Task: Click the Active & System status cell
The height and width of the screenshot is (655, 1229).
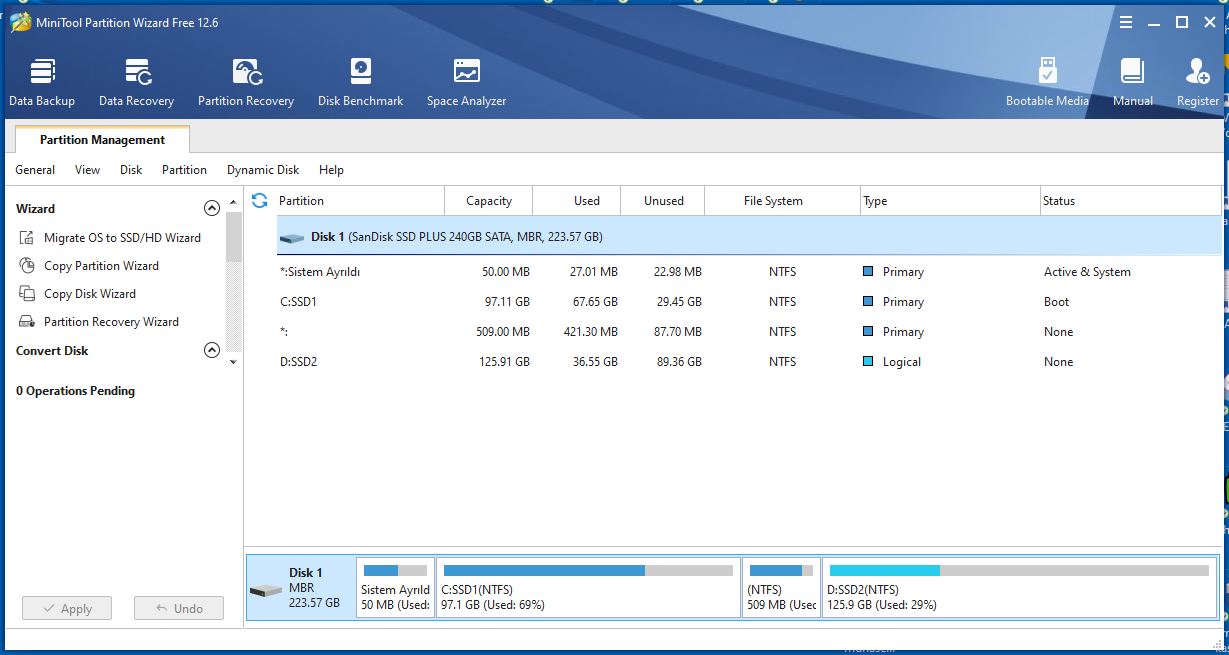Action: tap(1087, 272)
